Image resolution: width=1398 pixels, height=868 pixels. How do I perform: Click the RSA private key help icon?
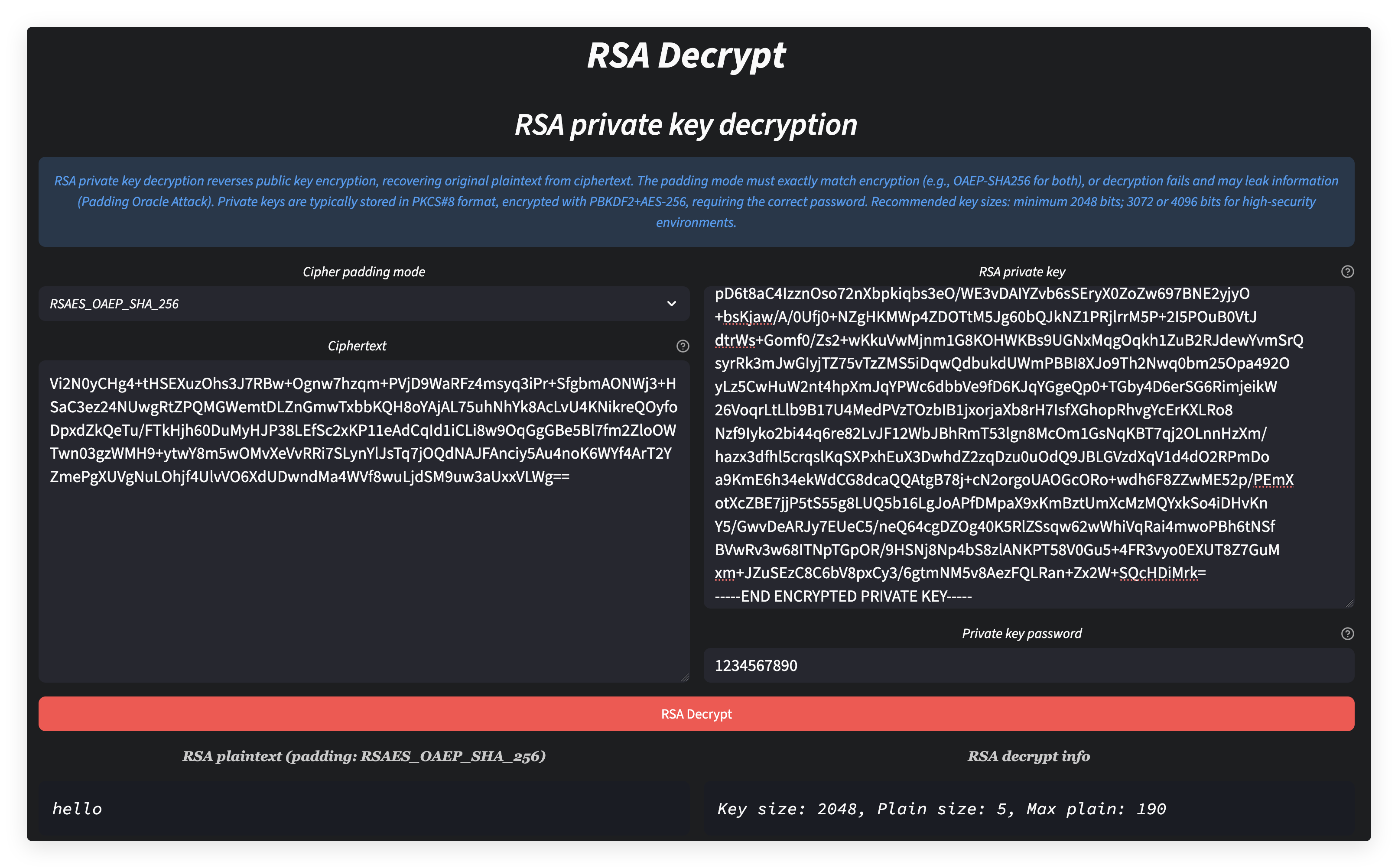tap(1349, 271)
